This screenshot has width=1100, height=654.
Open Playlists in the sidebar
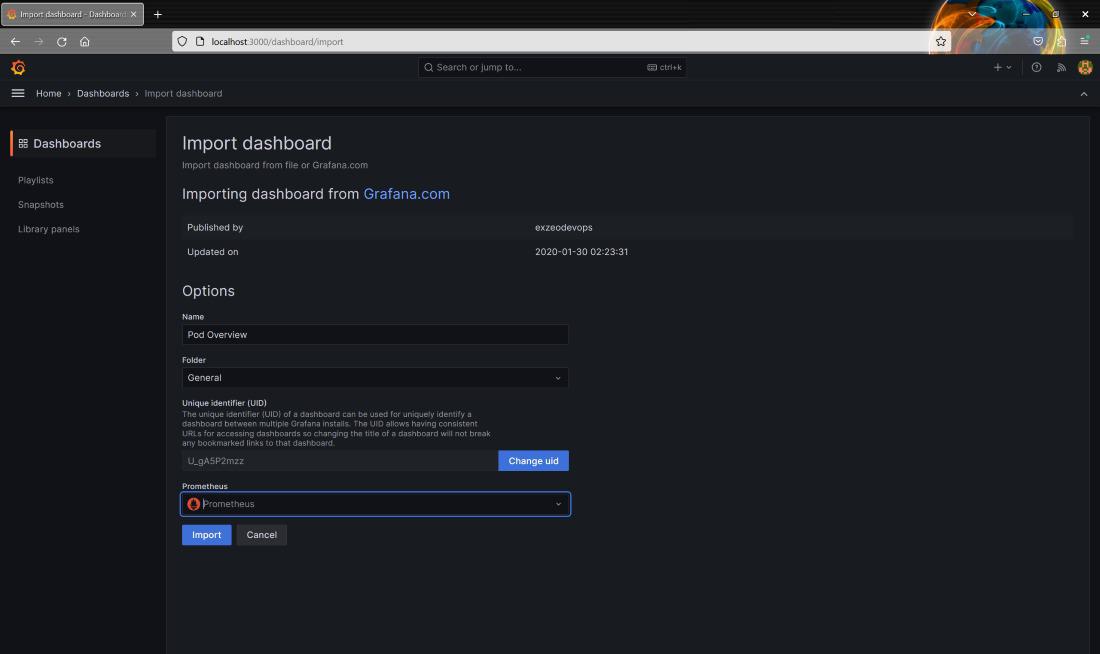pyautogui.click(x=36, y=180)
